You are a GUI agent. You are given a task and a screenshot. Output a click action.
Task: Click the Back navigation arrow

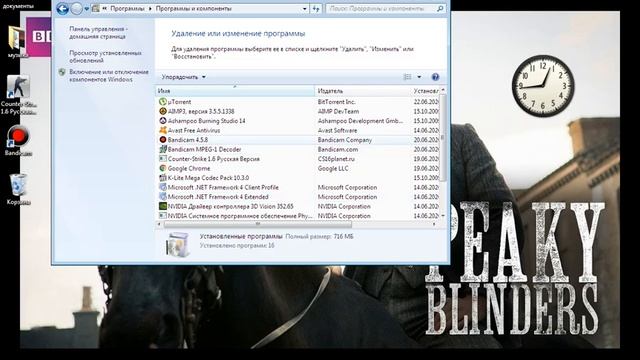(62, 9)
